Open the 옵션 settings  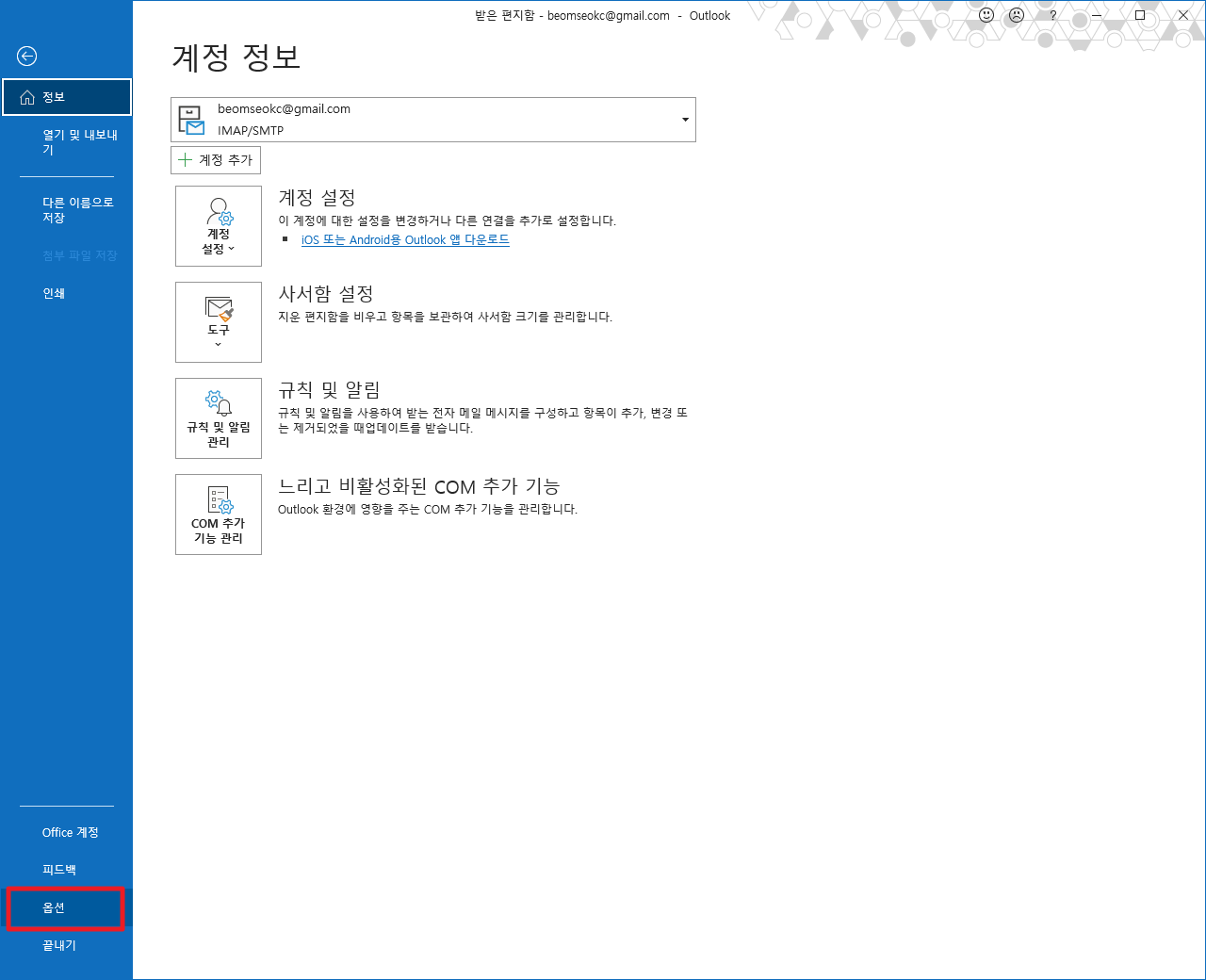[x=66, y=908]
